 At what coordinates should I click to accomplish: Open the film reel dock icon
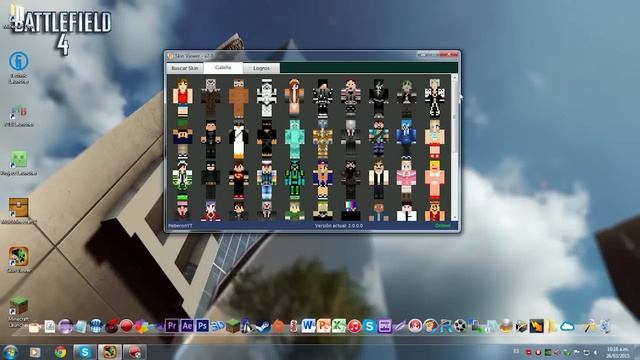[x=460, y=326]
